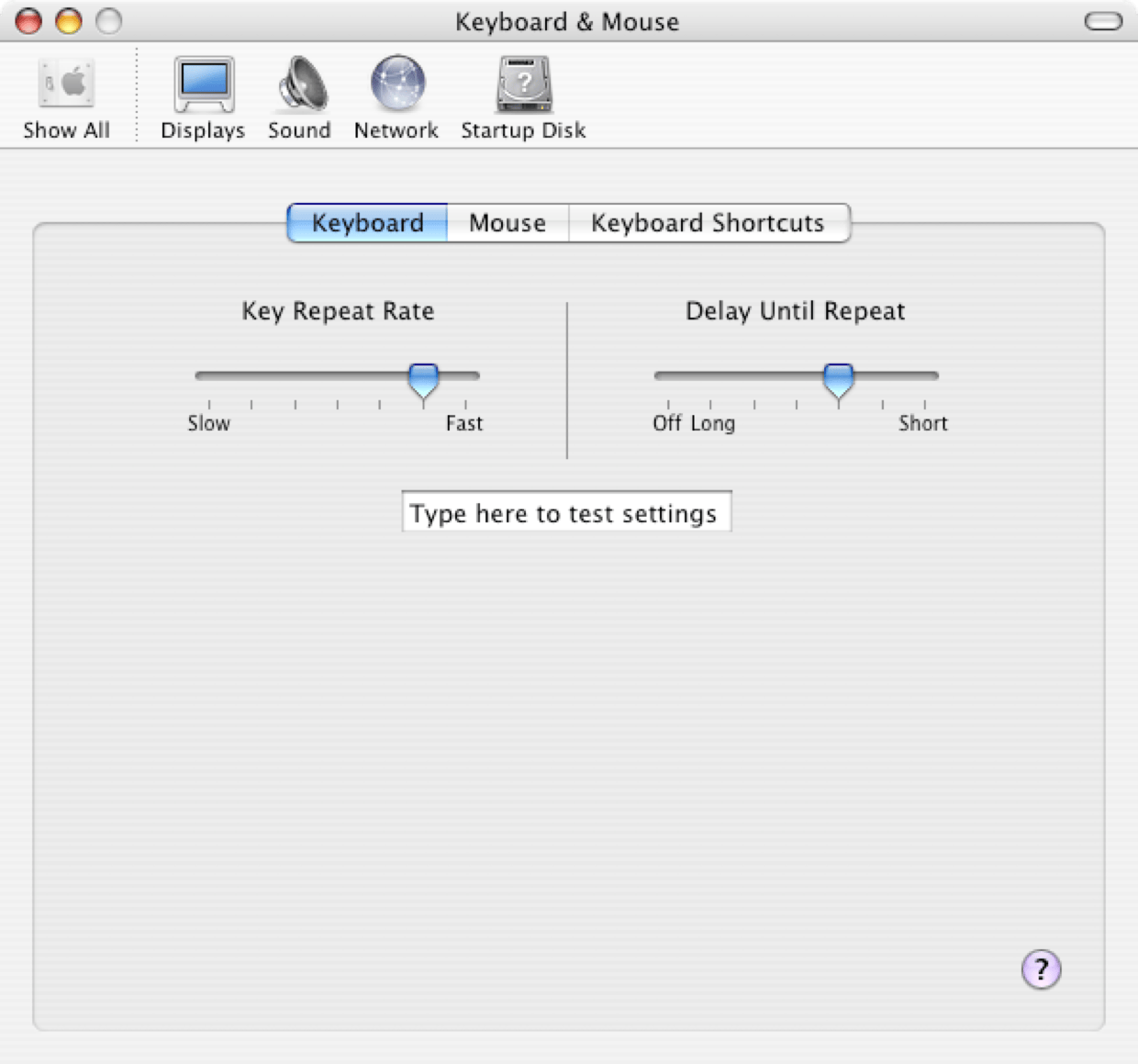The height and width of the screenshot is (1064, 1138).
Task: Click the 'Delay Until Repeat' label
Action: point(796,311)
